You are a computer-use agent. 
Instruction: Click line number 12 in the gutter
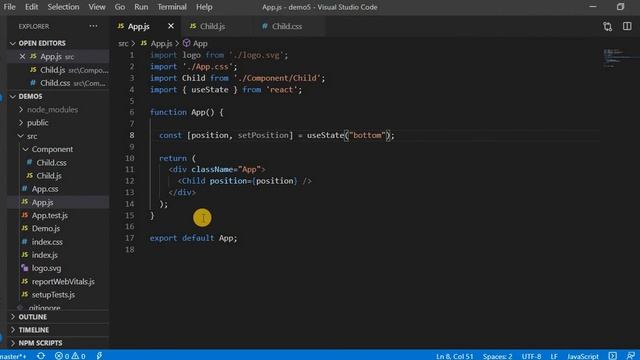pyautogui.click(x=129, y=181)
